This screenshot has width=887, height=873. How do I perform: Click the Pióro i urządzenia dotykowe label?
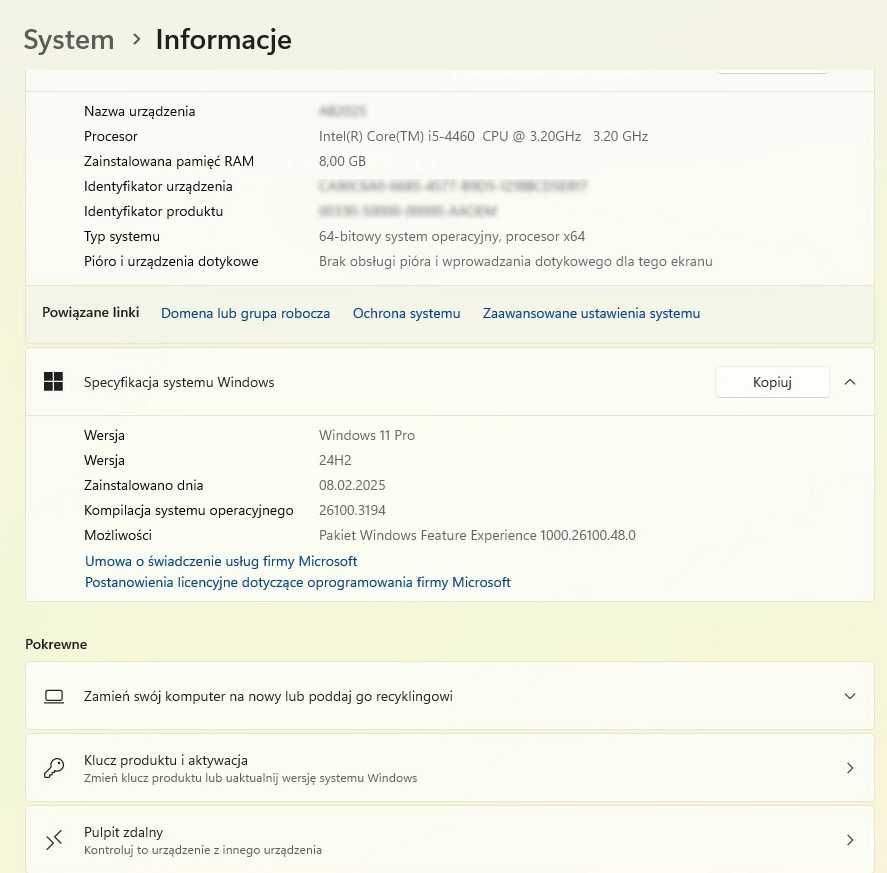coord(171,261)
